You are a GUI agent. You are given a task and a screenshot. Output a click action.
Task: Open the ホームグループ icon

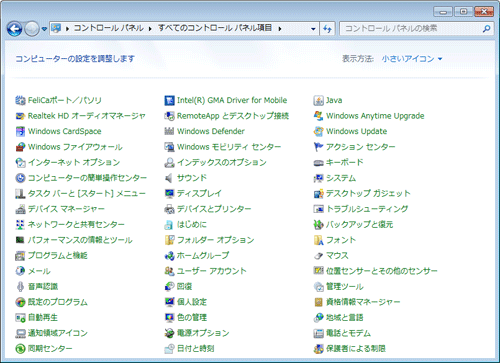pyautogui.click(x=169, y=256)
